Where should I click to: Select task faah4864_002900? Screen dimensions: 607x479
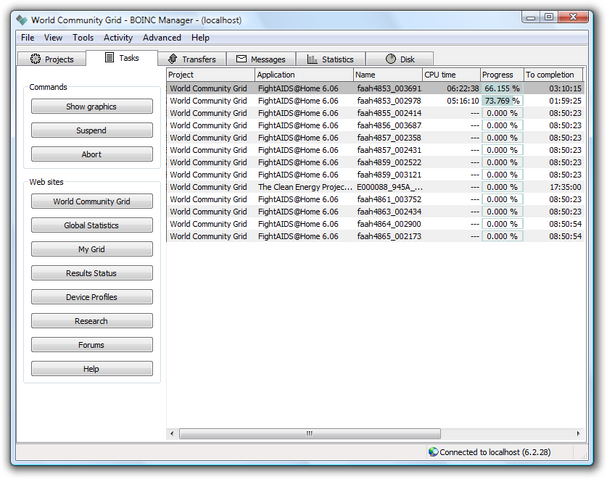[375, 224]
